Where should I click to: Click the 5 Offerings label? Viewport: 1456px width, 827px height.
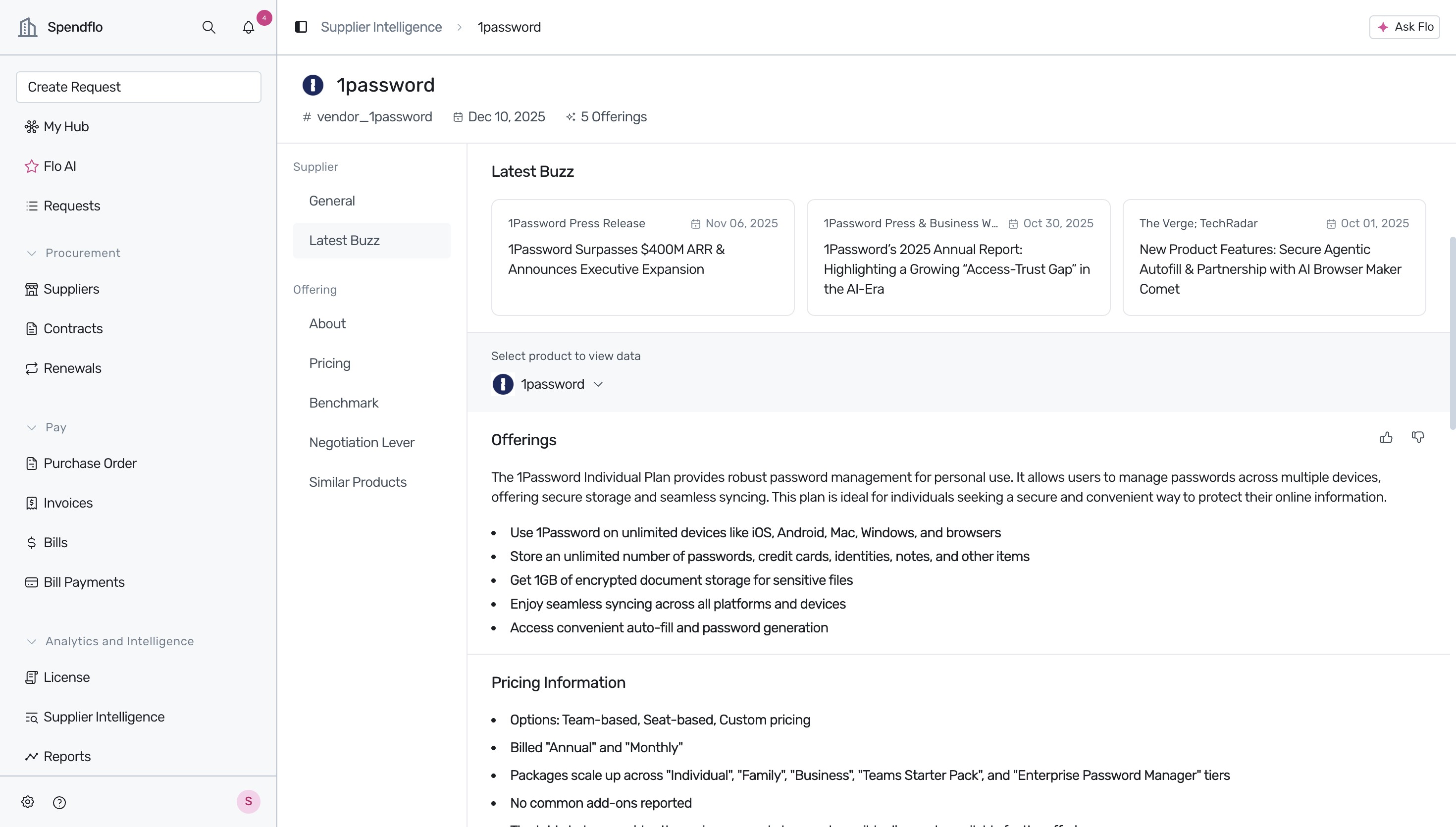613,116
